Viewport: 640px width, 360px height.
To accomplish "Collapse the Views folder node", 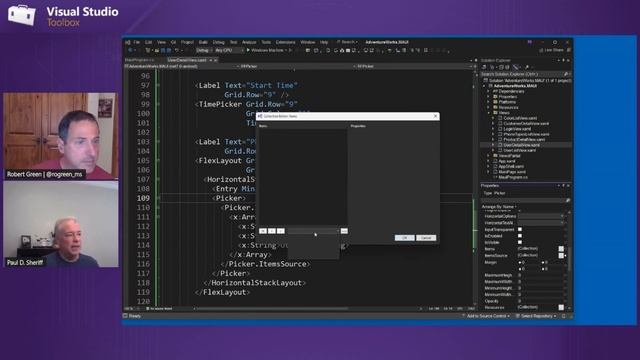I will 489,113.
